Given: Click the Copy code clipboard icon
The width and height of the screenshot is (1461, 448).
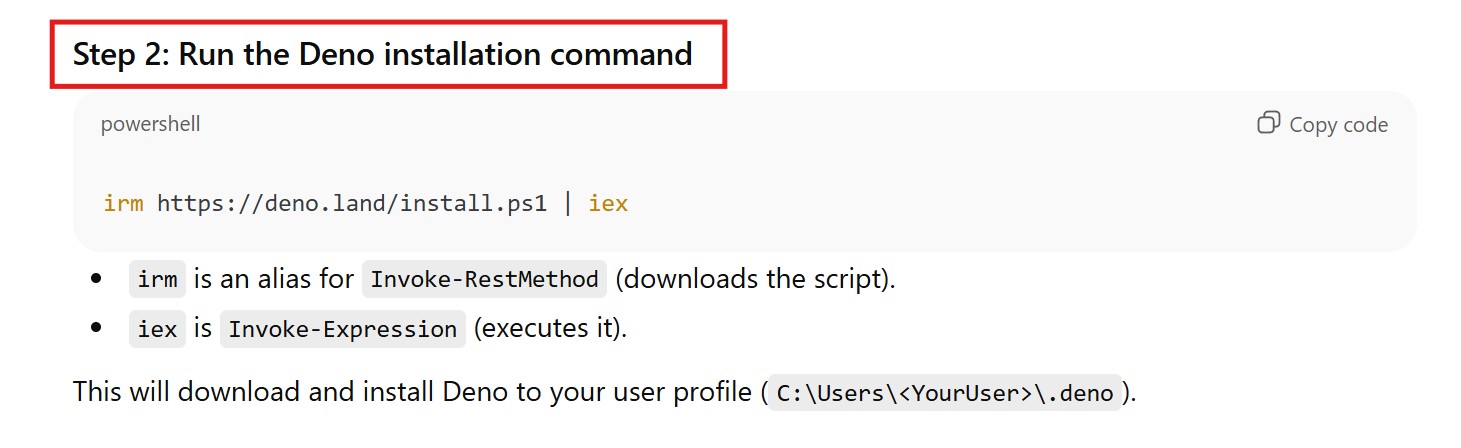Looking at the screenshot, I should tap(1268, 123).
